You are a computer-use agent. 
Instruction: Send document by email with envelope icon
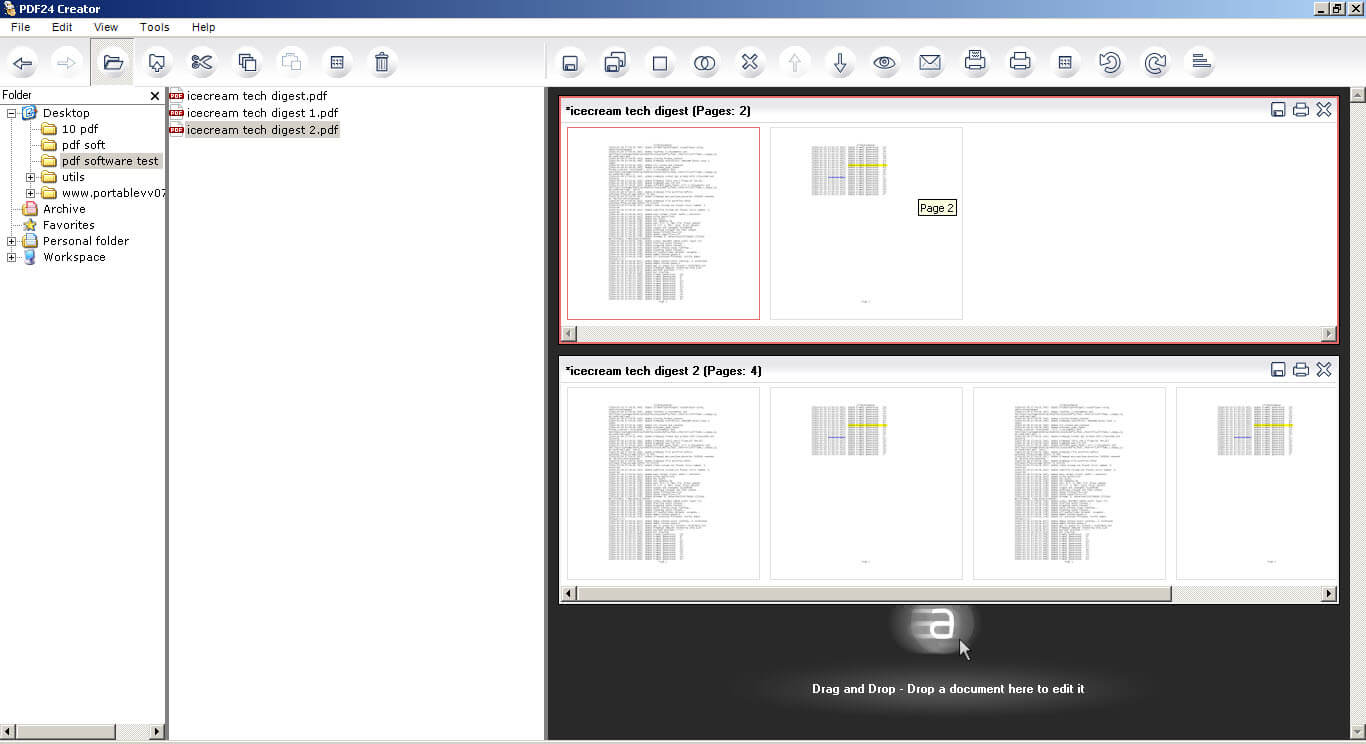[930, 63]
